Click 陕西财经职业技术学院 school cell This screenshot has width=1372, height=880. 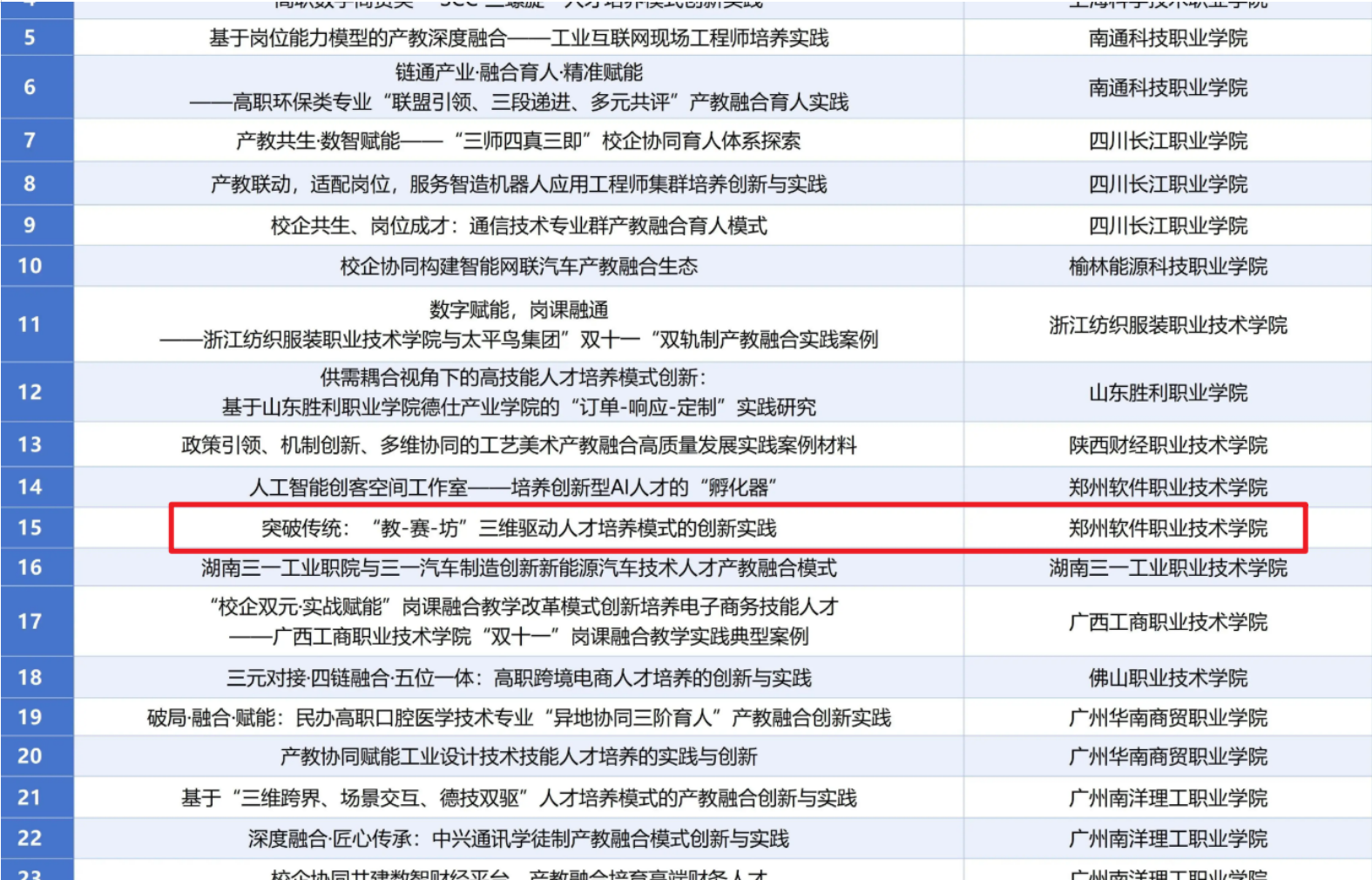click(1167, 445)
